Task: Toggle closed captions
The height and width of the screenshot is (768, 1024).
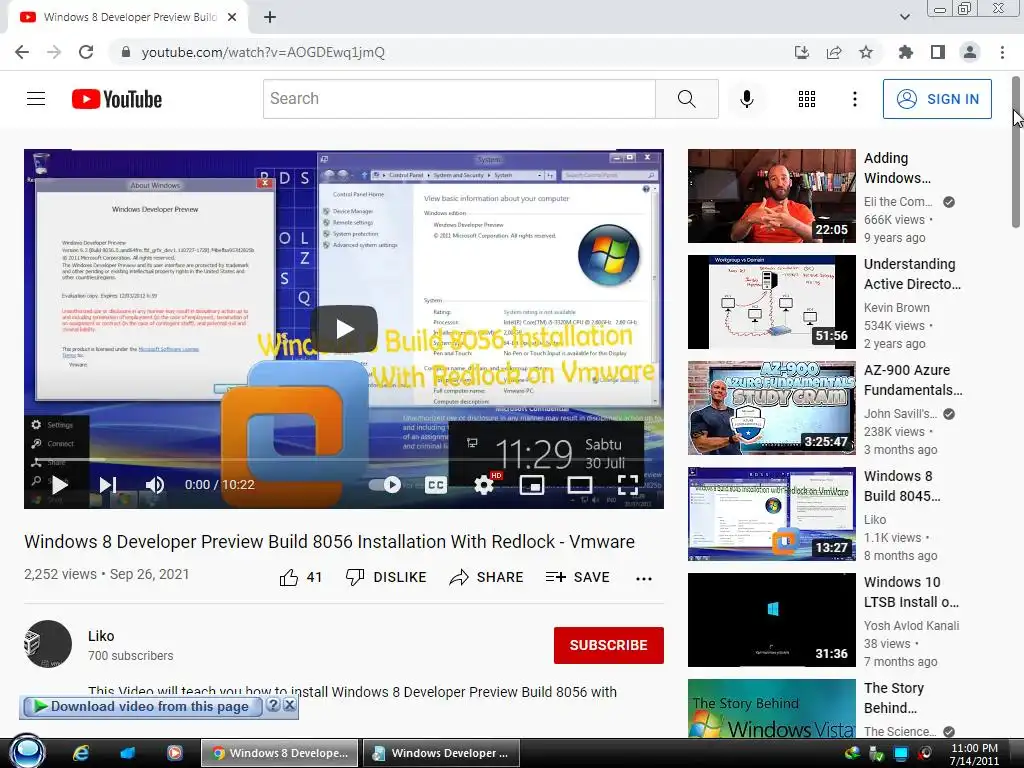Action: coord(436,485)
